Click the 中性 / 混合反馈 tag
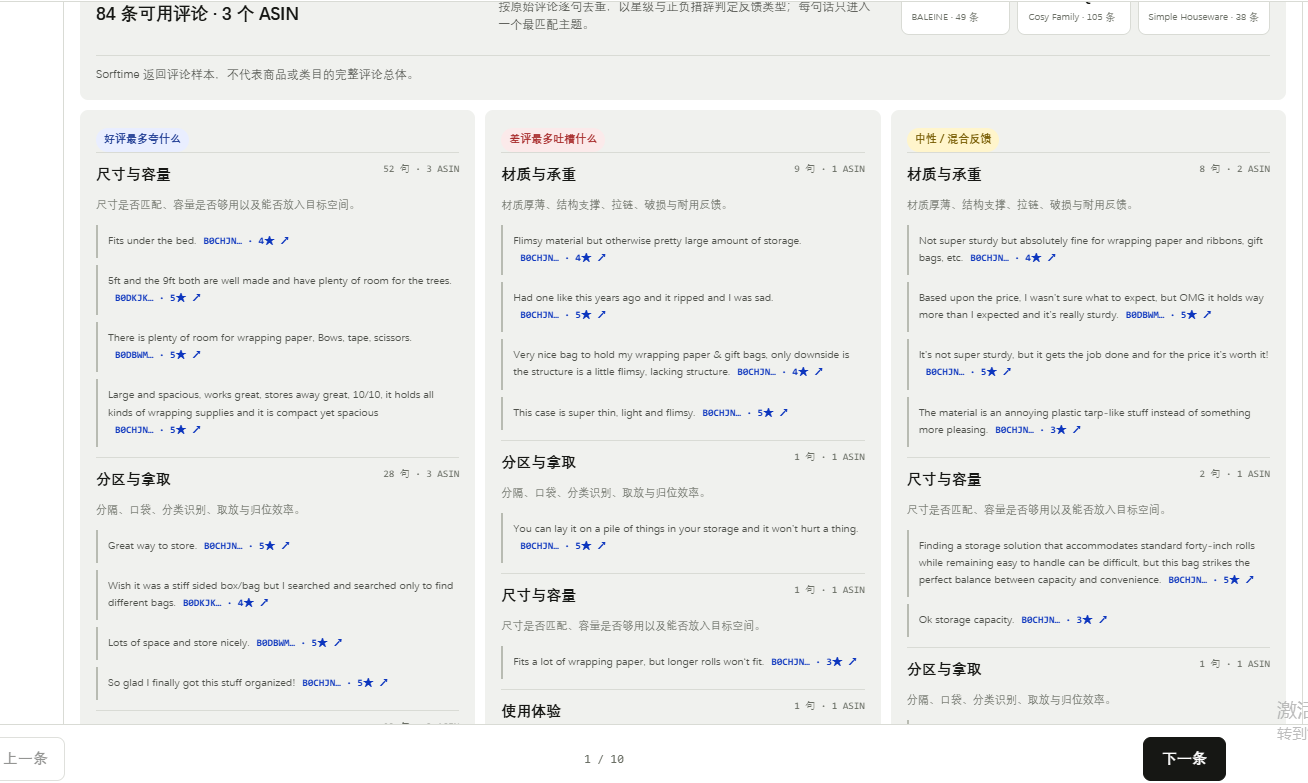This screenshot has height=783, width=1308. click(953, 139)
